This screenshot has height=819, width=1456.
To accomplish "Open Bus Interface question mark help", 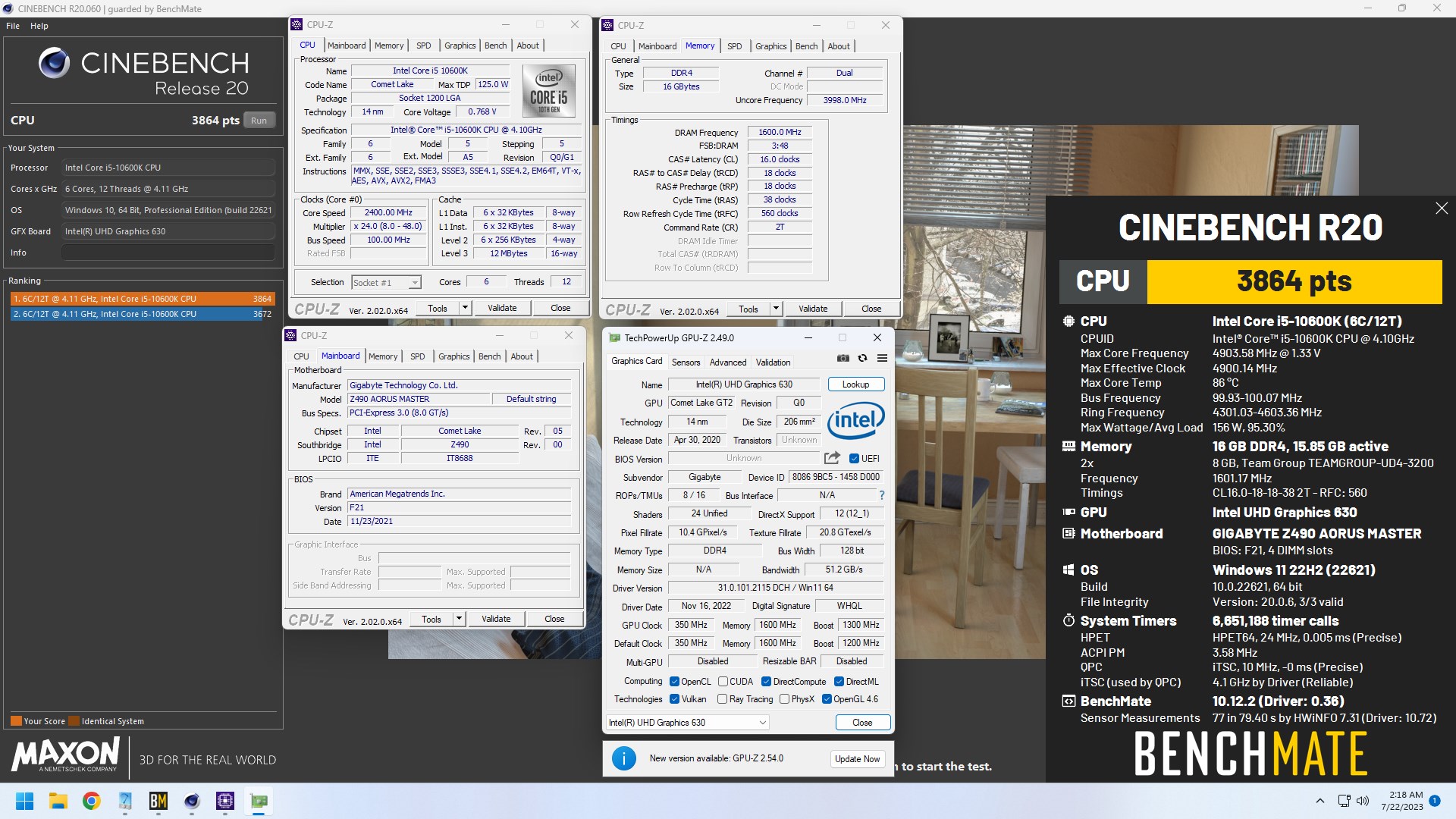I will point(881,495).
